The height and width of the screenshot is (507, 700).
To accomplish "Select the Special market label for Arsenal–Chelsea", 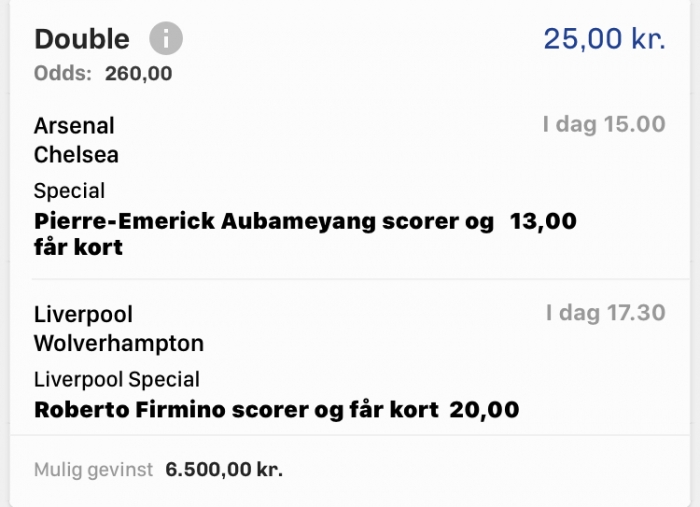I will pyautogui.click(x=69, y=191).
